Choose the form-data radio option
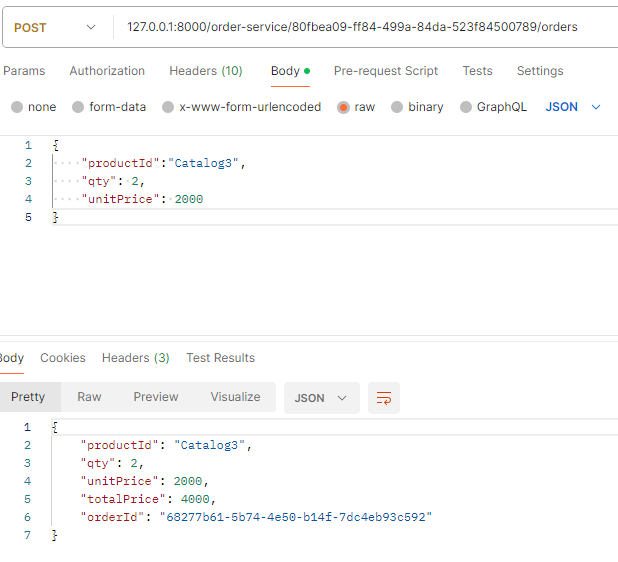Screen dimensions: 618x562 (78, 107)
